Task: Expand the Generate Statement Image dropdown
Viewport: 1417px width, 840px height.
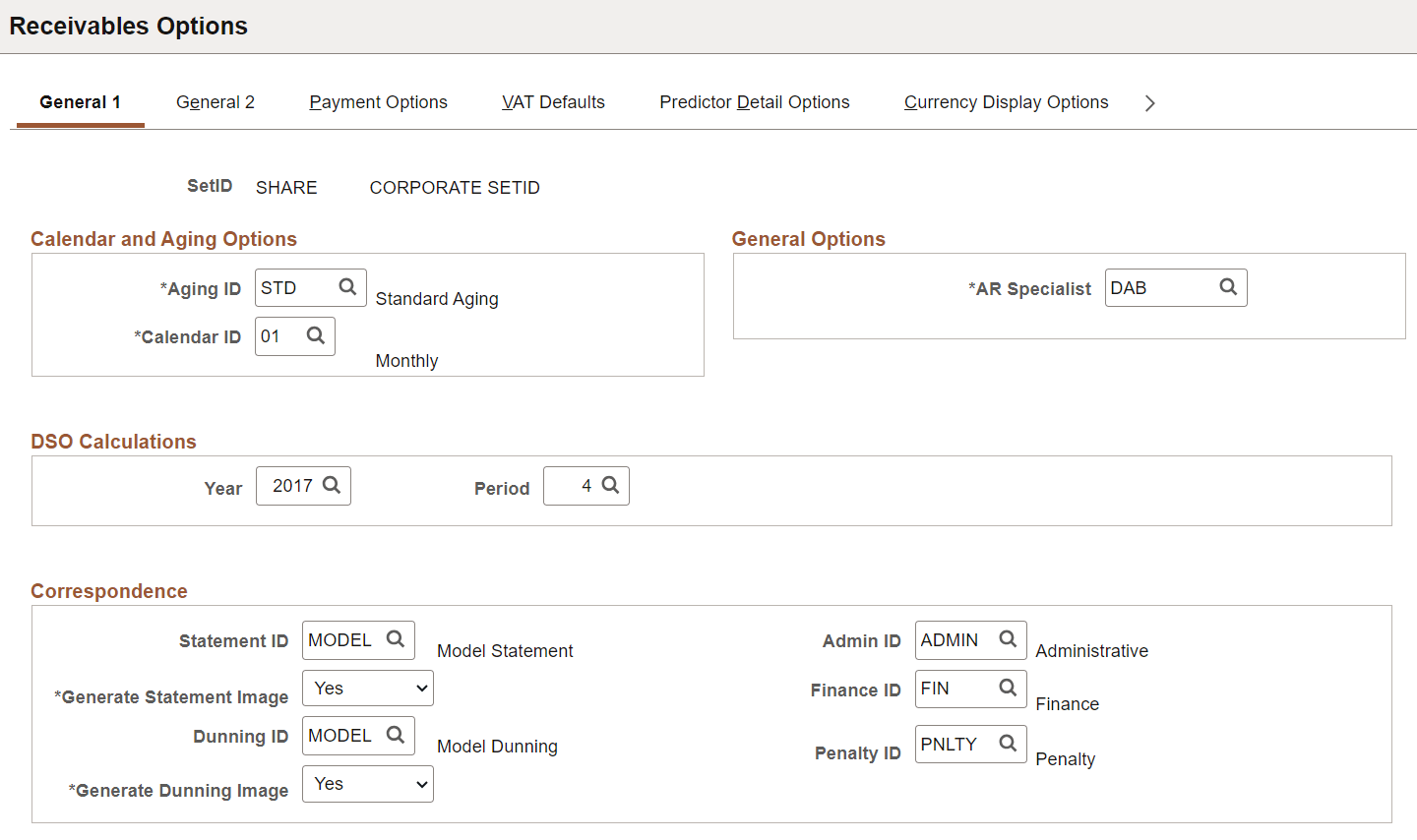Action: point(368,689)
